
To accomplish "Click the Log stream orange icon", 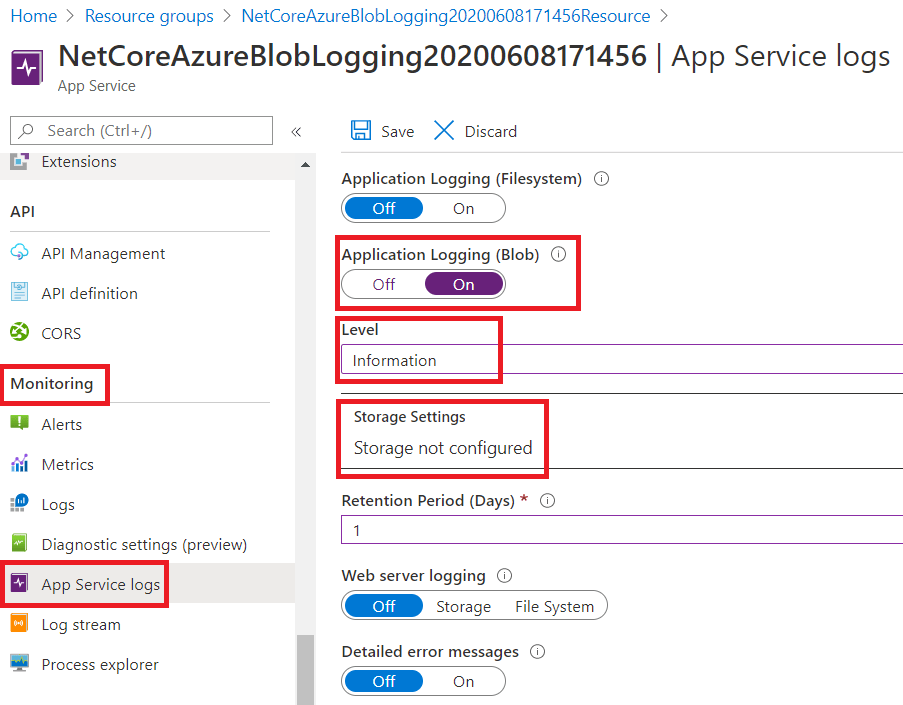I will pyautogui.click(x=19, y=624).
